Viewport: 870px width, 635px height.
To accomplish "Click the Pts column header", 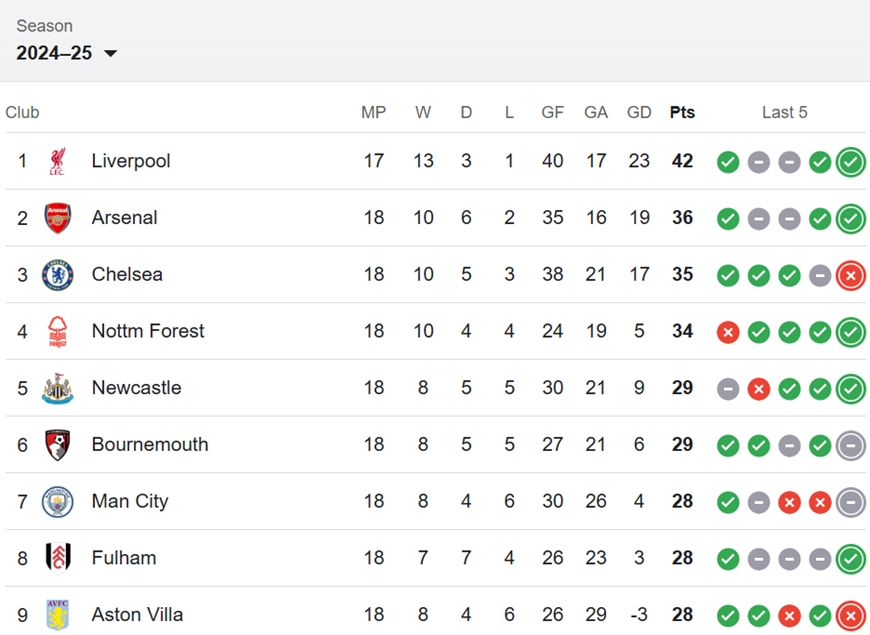I will pos(682,112).
